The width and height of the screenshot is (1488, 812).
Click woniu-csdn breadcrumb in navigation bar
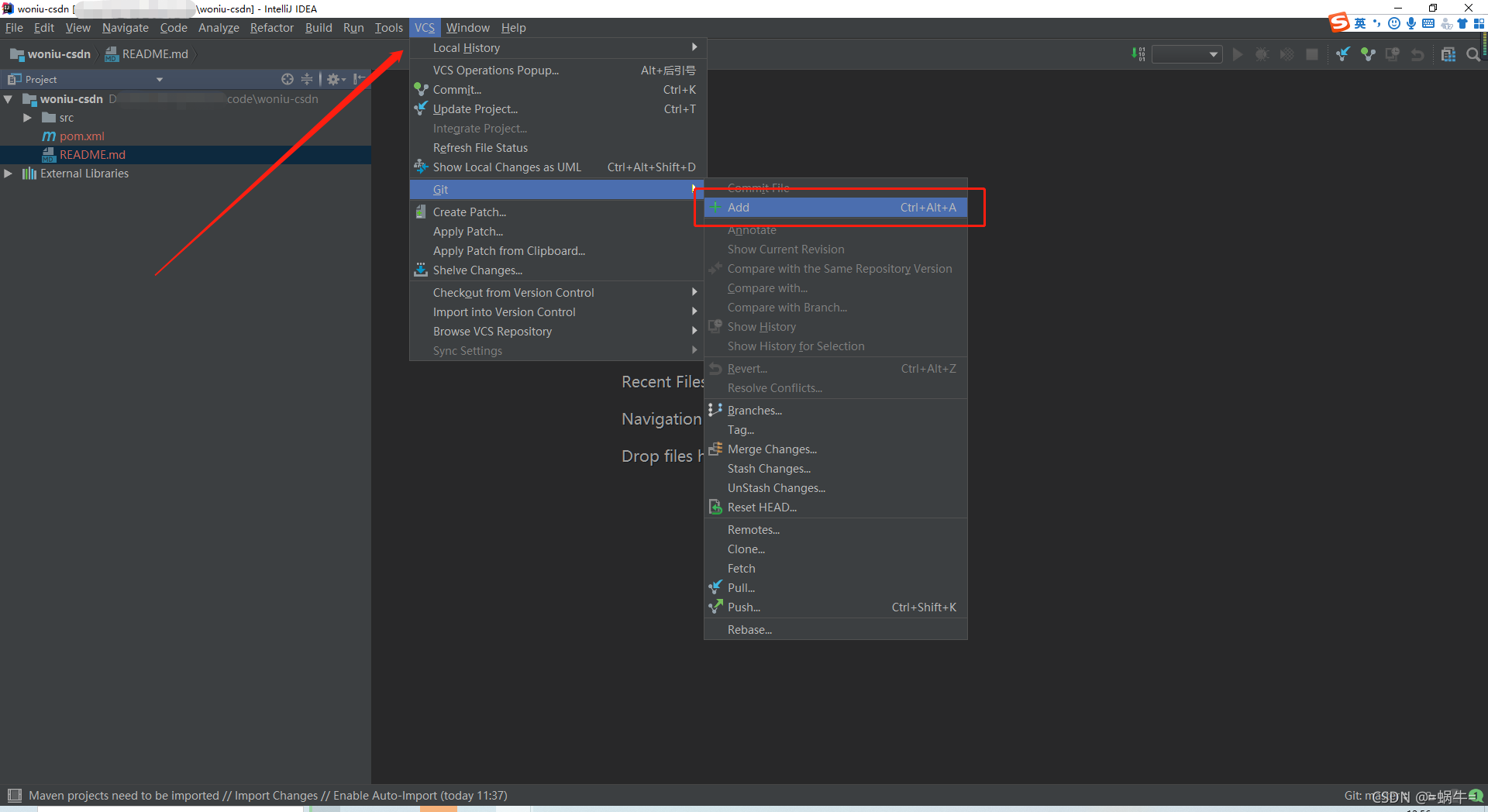pyautogui.click(x=50, y=54)
